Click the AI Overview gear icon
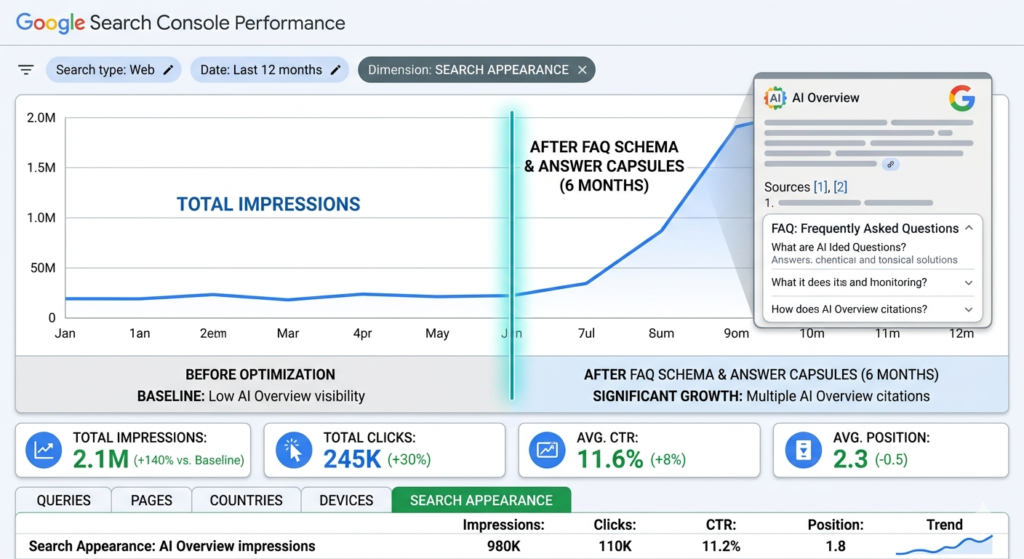 (775, 98)
